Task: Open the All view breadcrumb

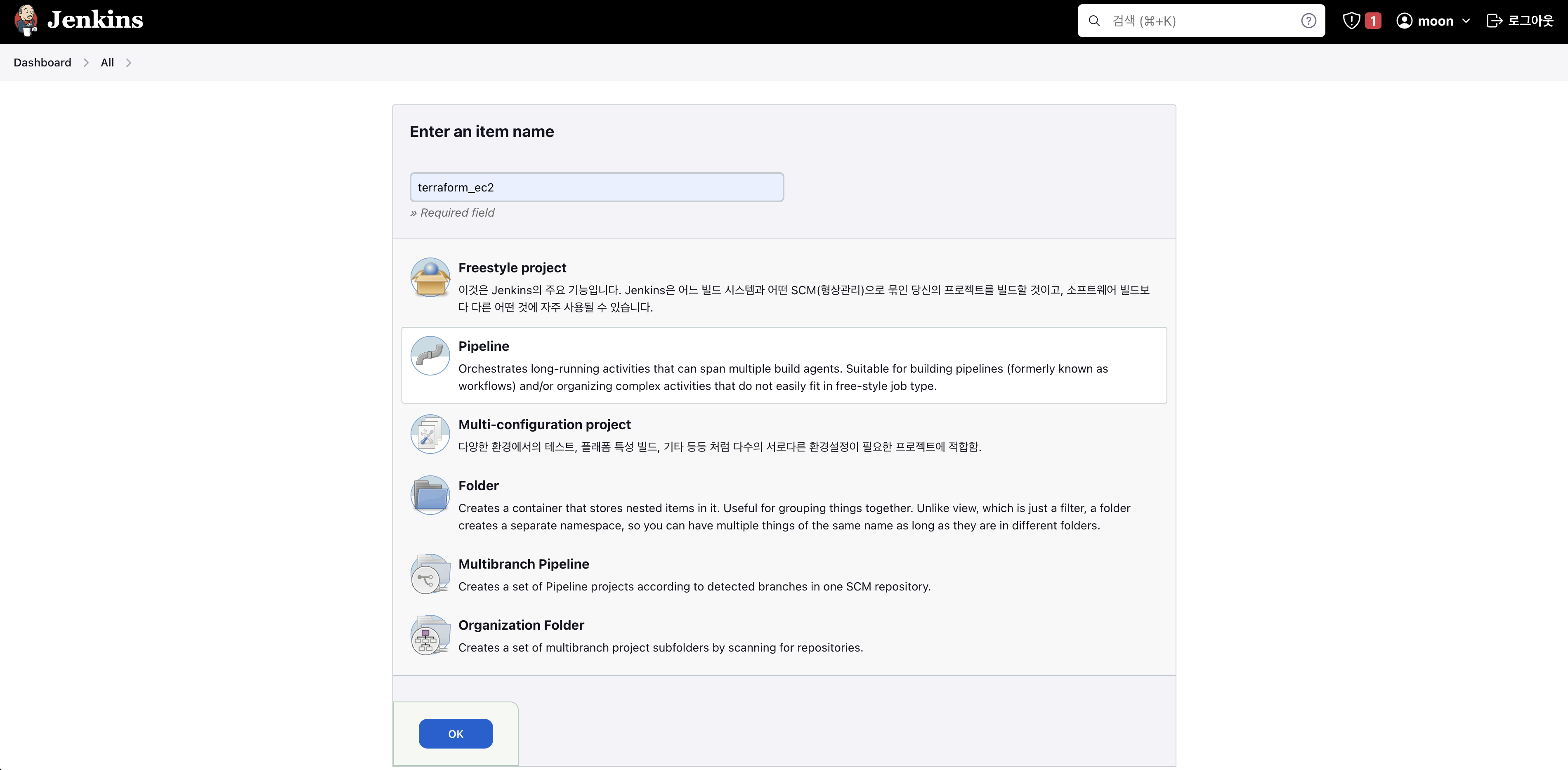Action: [x=107, y=63]
